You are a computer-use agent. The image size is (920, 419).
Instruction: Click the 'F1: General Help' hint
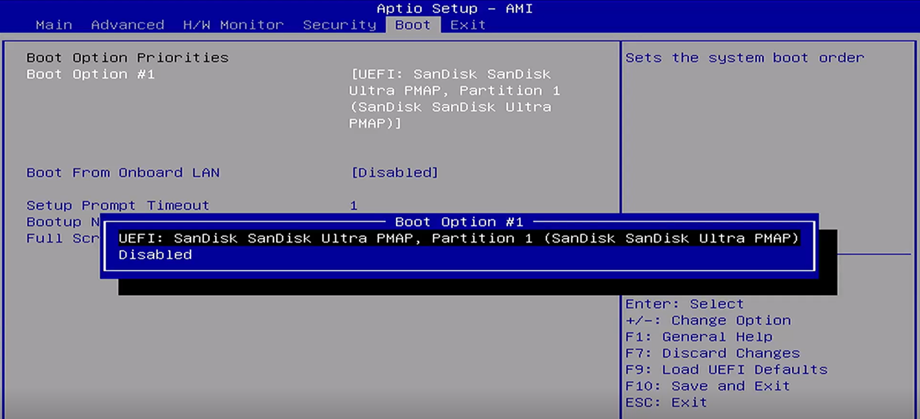[698, 337]
